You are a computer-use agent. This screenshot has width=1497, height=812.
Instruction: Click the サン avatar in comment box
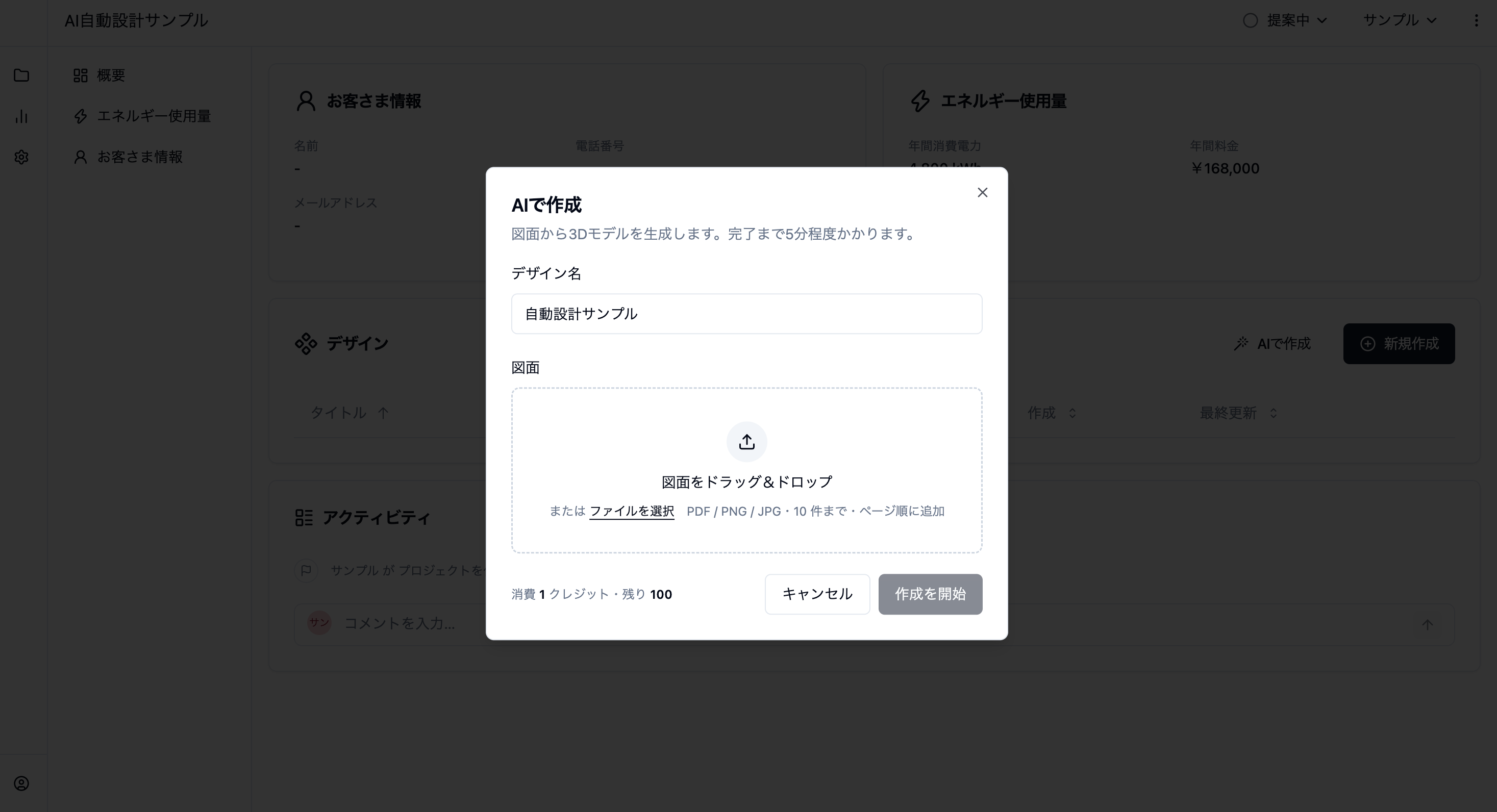(x=319, y=623)
